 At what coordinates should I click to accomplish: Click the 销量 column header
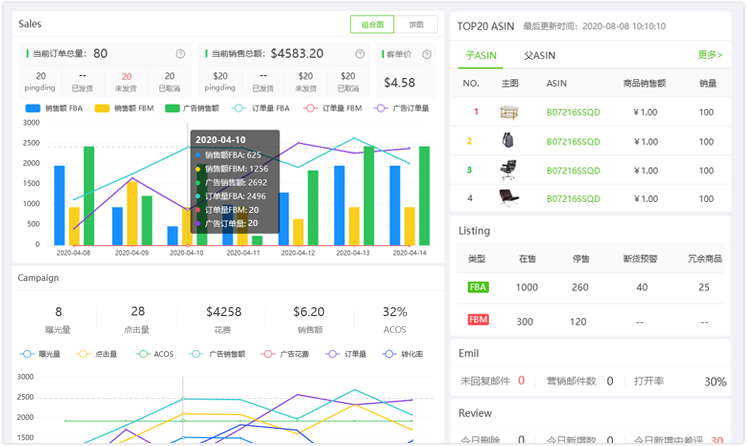point(708,83)
